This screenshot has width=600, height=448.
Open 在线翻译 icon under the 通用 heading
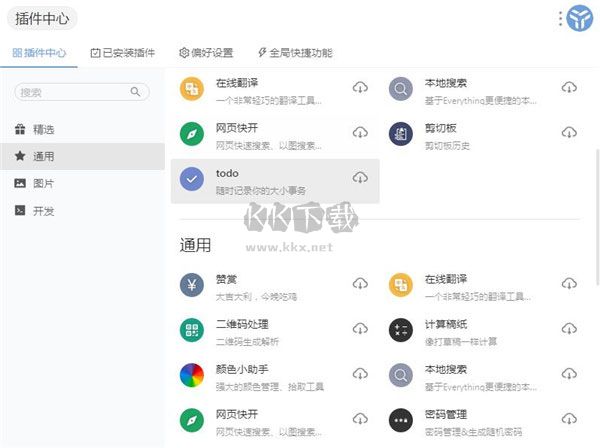tap(401, 285)
